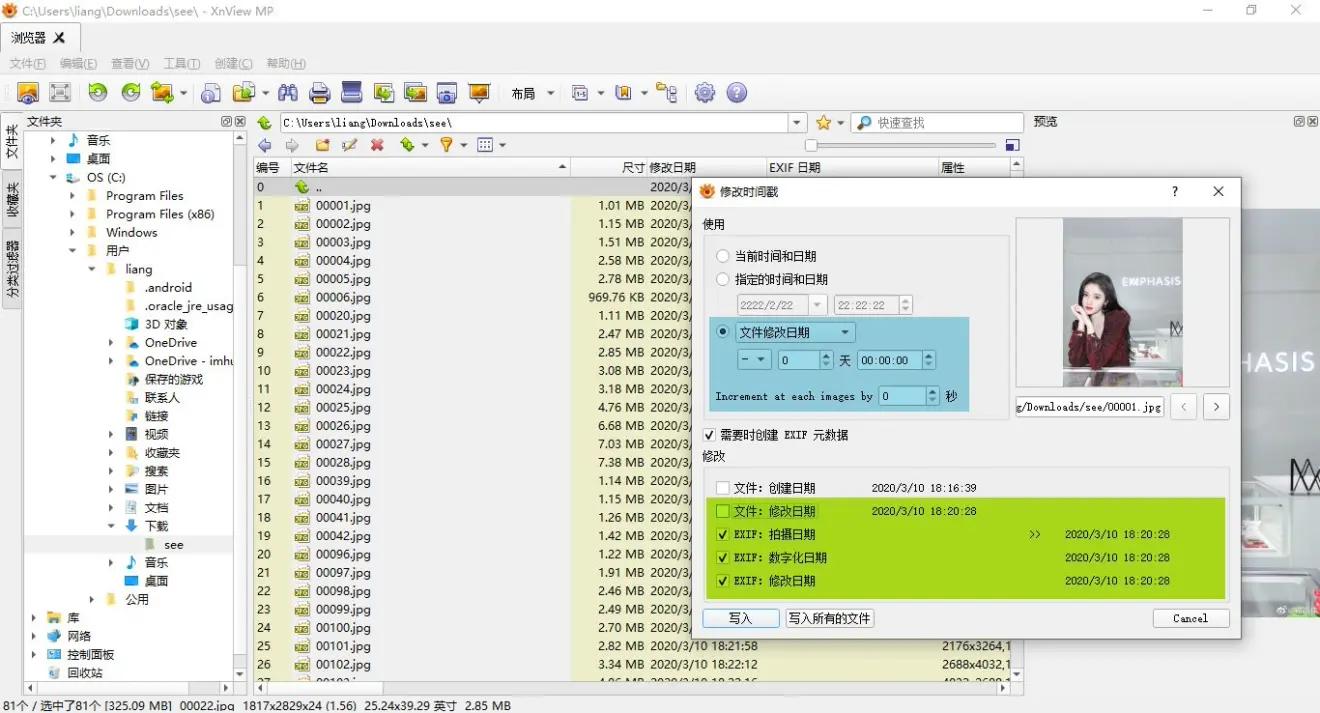Click the red X delete icon above the file list
Screen dimensions: 1320x713
click(377, 144)
